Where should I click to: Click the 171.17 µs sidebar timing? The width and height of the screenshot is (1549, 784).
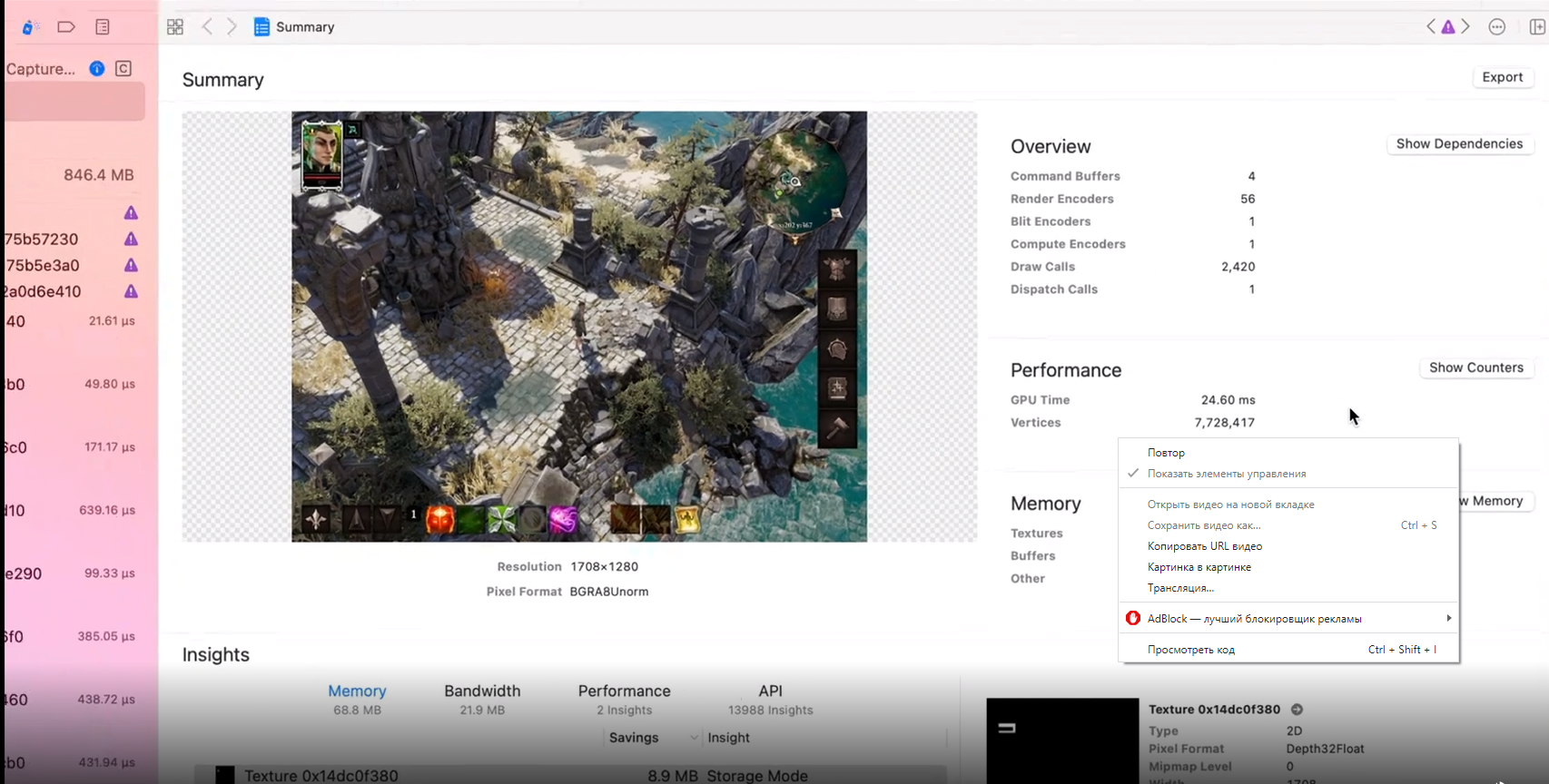click(x=110, y=447)
